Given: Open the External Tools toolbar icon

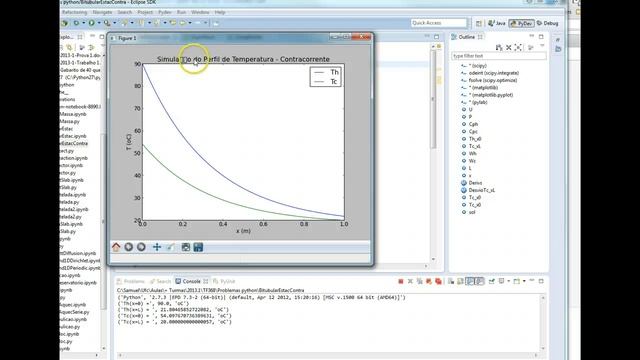Looking at the screenshot, I should pyautogui.click(x=107, y=23).
